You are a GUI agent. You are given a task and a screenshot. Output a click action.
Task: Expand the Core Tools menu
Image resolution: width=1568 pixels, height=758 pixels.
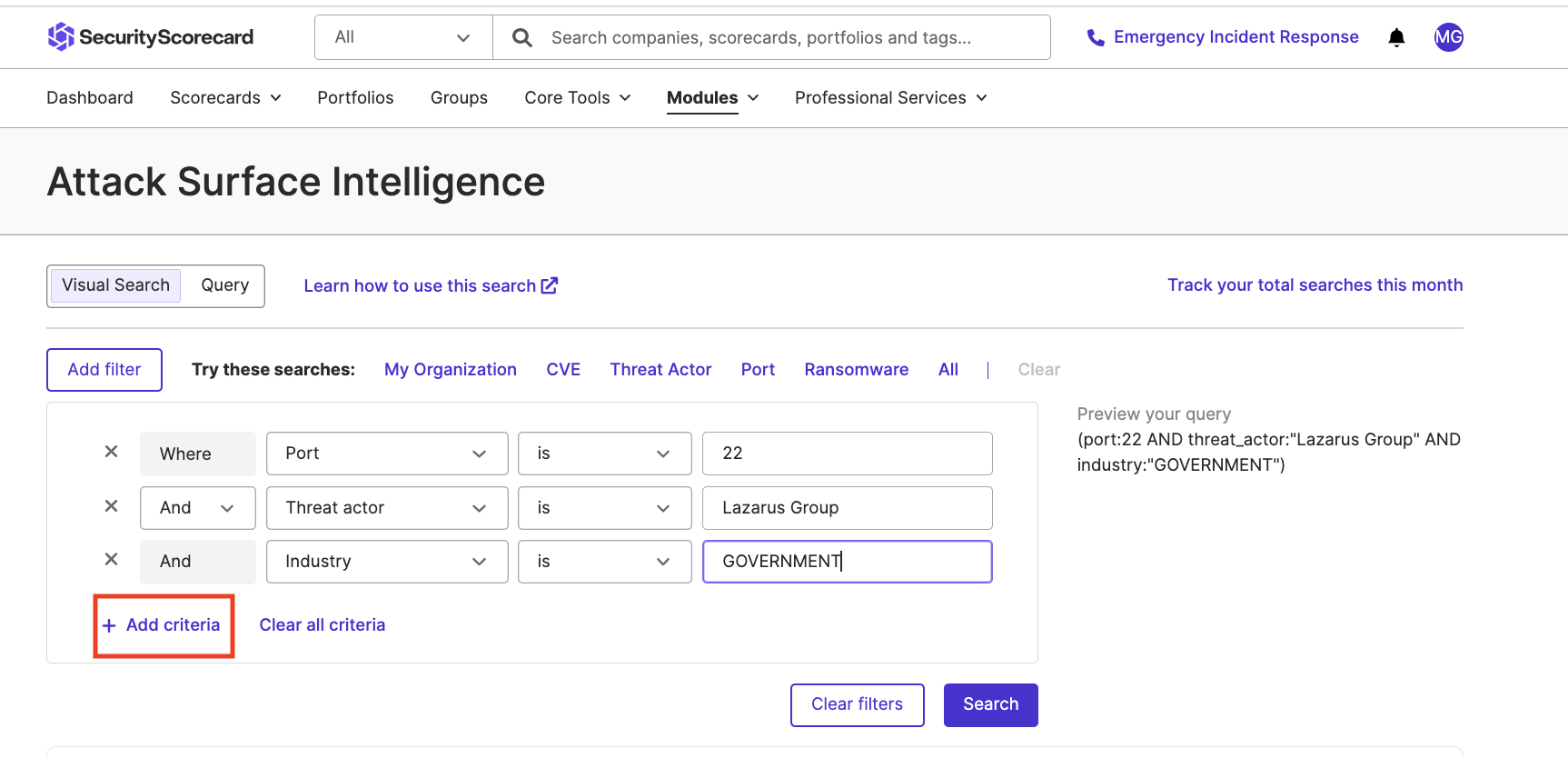577,97
